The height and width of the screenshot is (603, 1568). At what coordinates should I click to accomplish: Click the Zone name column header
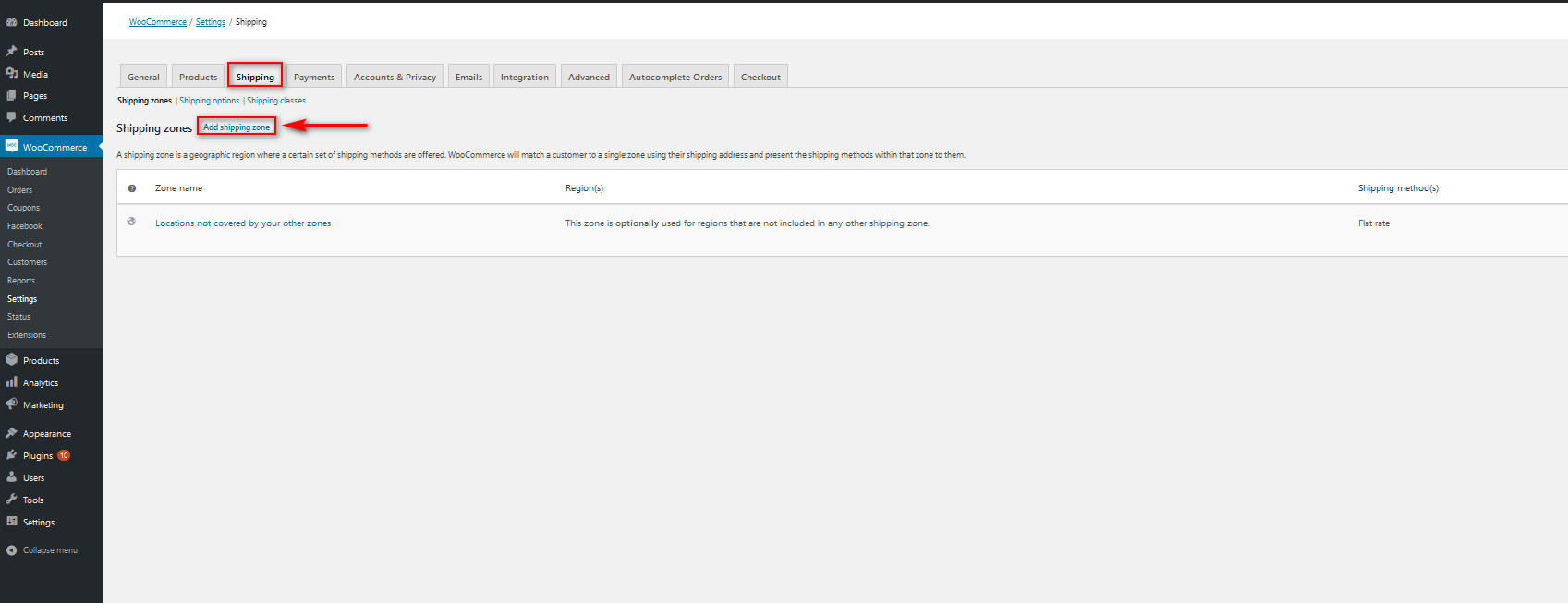(178, 188)
